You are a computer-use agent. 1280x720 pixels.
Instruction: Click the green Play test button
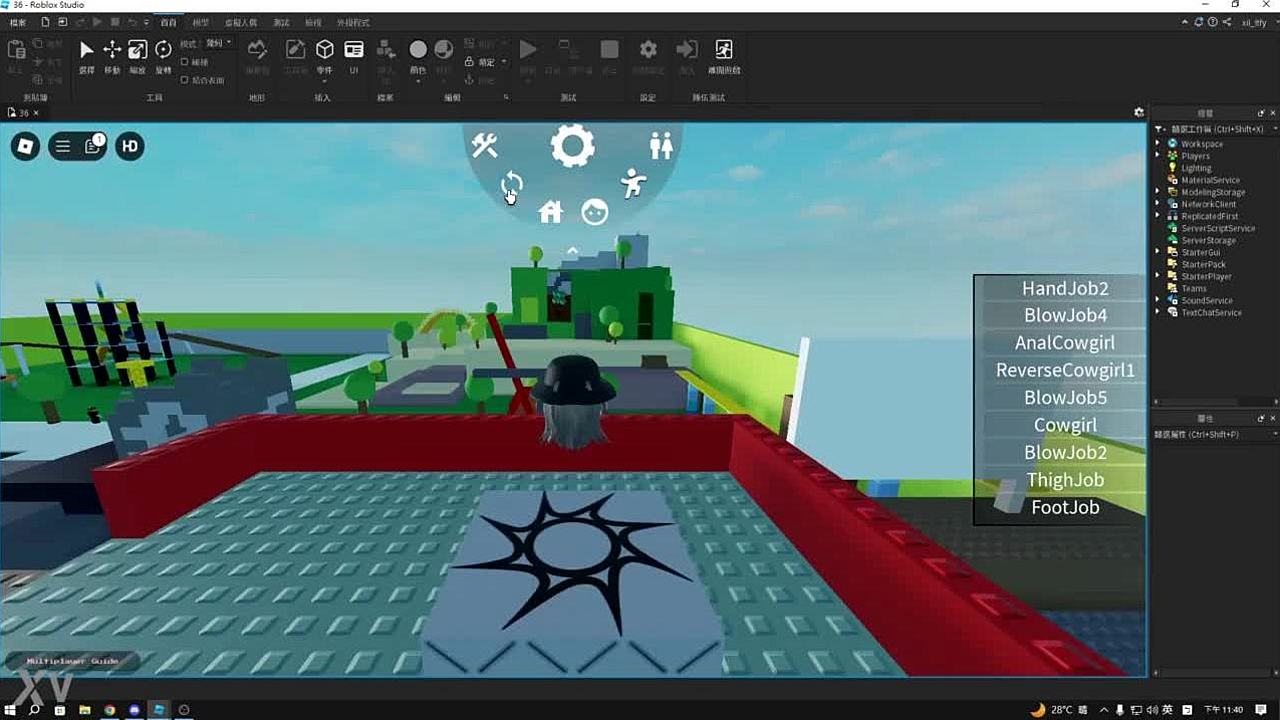528,49
